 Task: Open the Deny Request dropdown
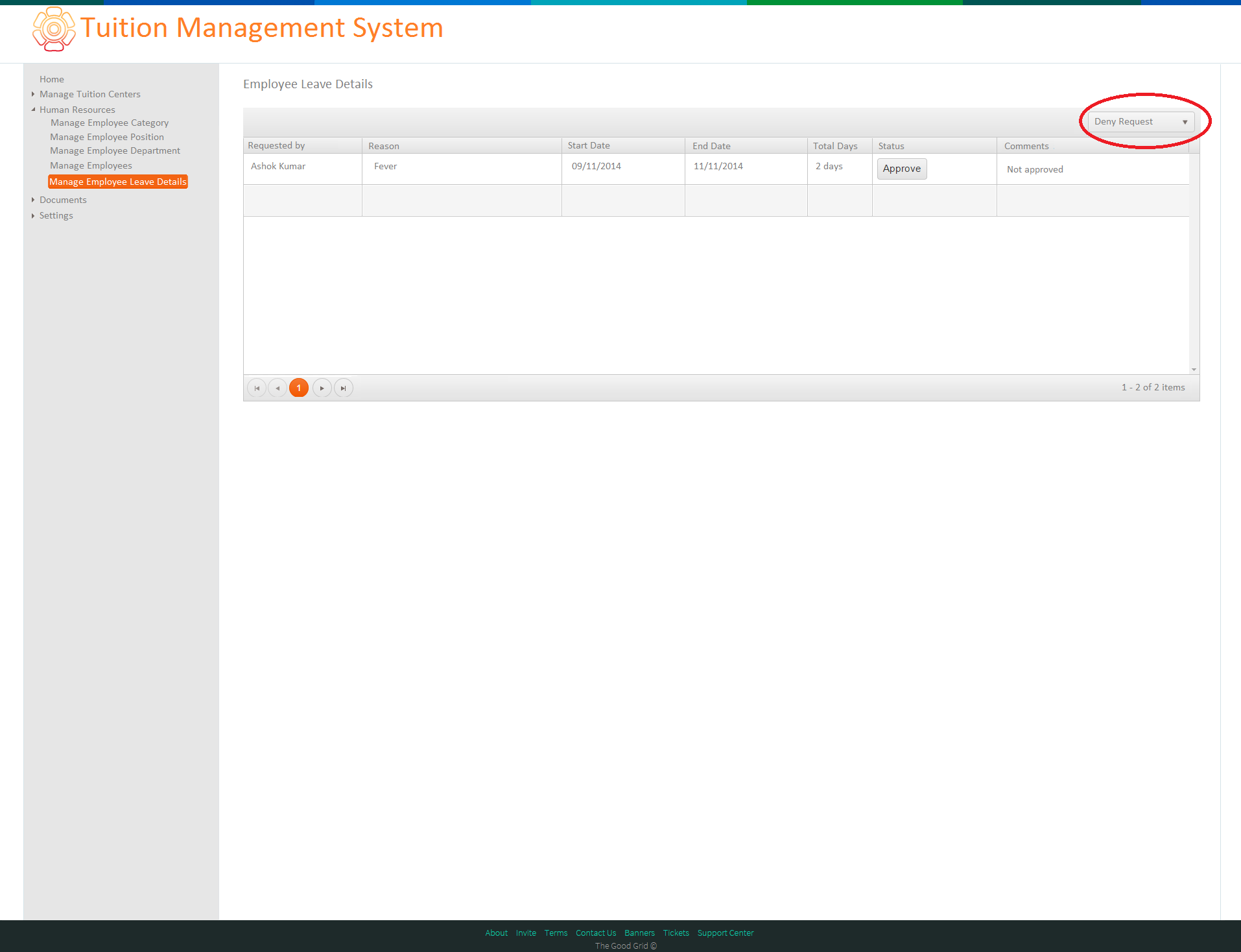point(1141,122)
